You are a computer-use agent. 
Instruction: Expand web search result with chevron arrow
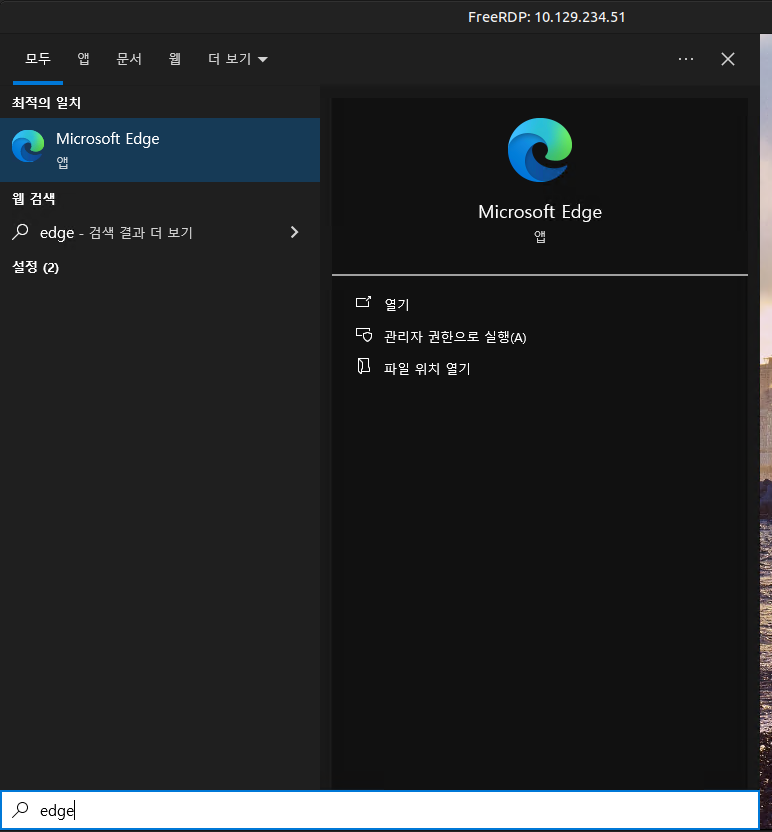coord(294,232)
